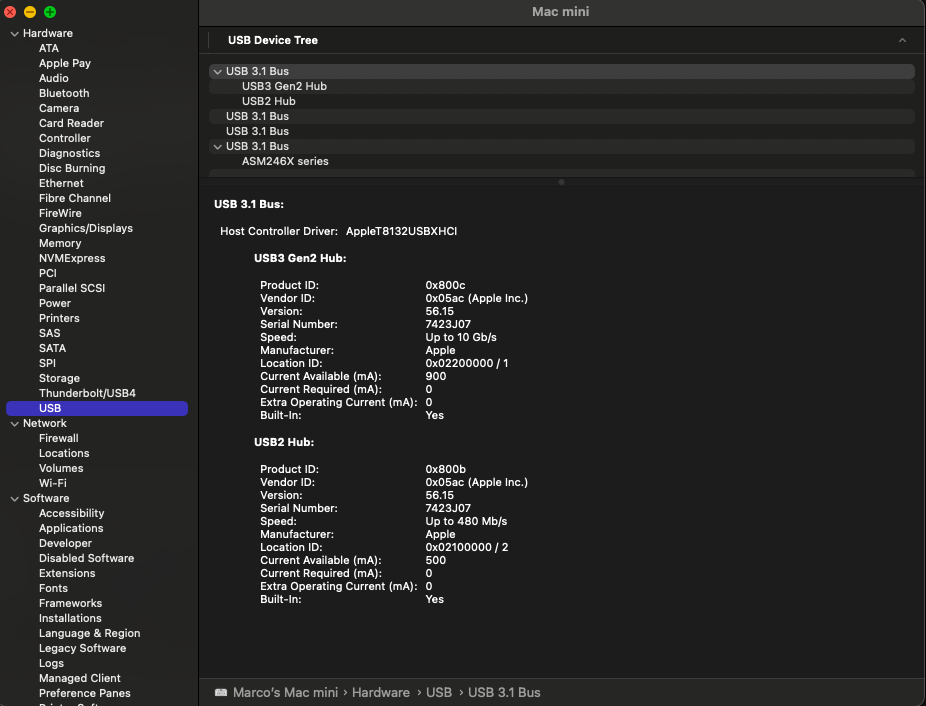Collapse the Software section in sidebar
Viewport: 926px width, 706px height.
(x=15, y=499)
